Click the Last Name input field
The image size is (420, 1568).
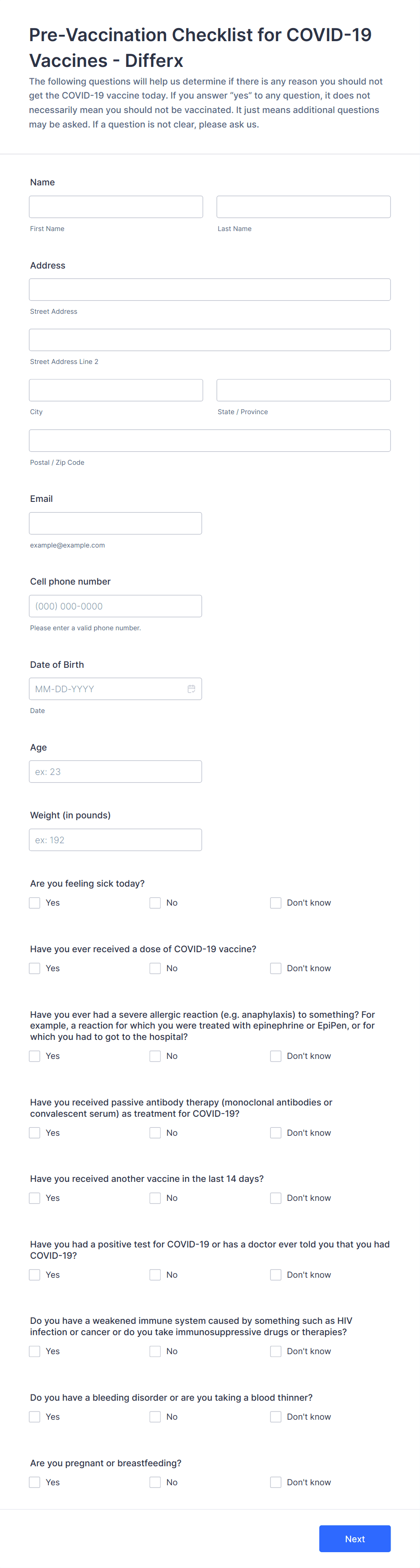303,206
